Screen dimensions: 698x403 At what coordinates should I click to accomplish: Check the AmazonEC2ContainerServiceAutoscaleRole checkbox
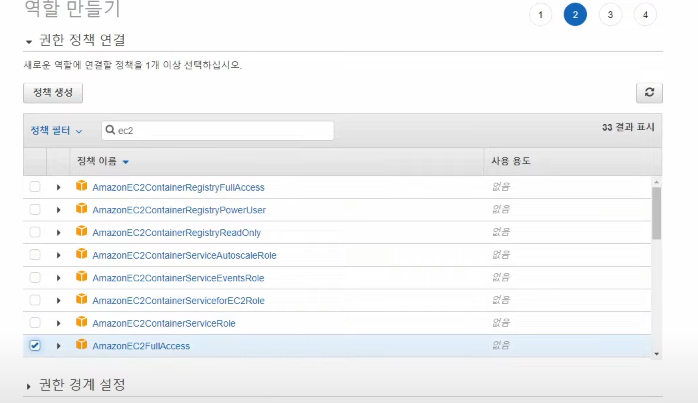(x=35, y=255)
